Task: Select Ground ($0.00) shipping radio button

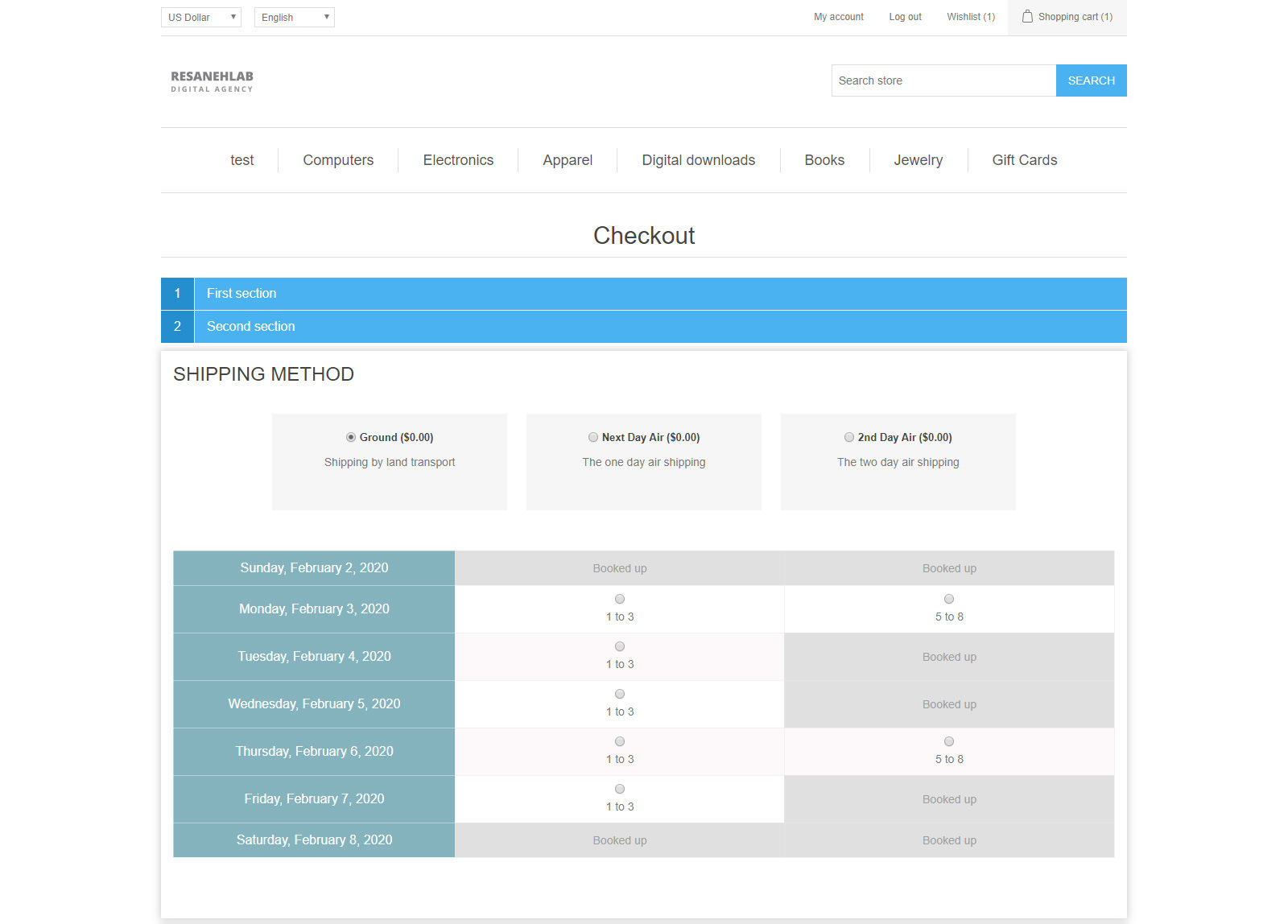Action: coord(351,437)
